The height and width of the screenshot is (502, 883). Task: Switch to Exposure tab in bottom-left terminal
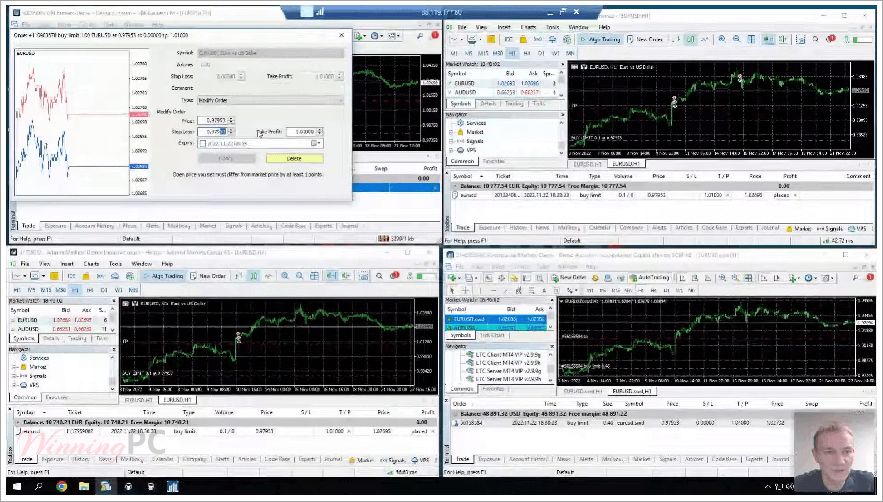click(x=52, y=459)
